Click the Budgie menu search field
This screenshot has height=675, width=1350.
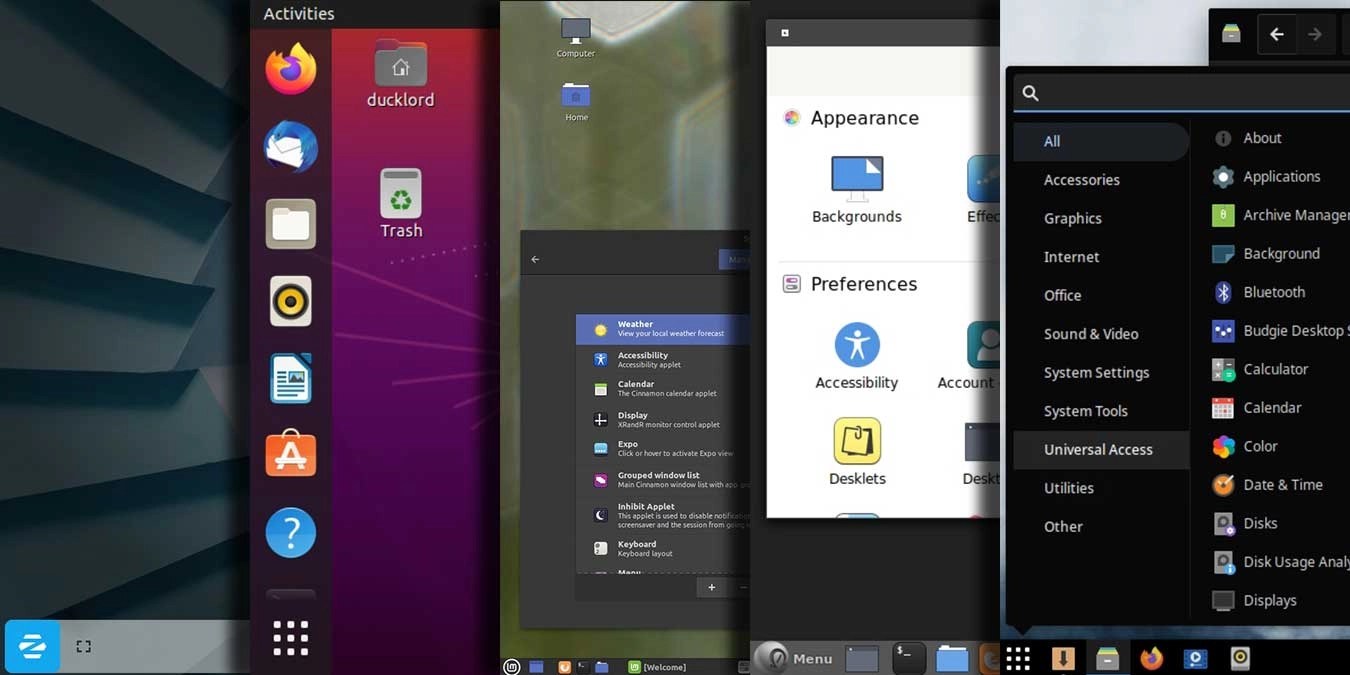[x=1181, y=93]
